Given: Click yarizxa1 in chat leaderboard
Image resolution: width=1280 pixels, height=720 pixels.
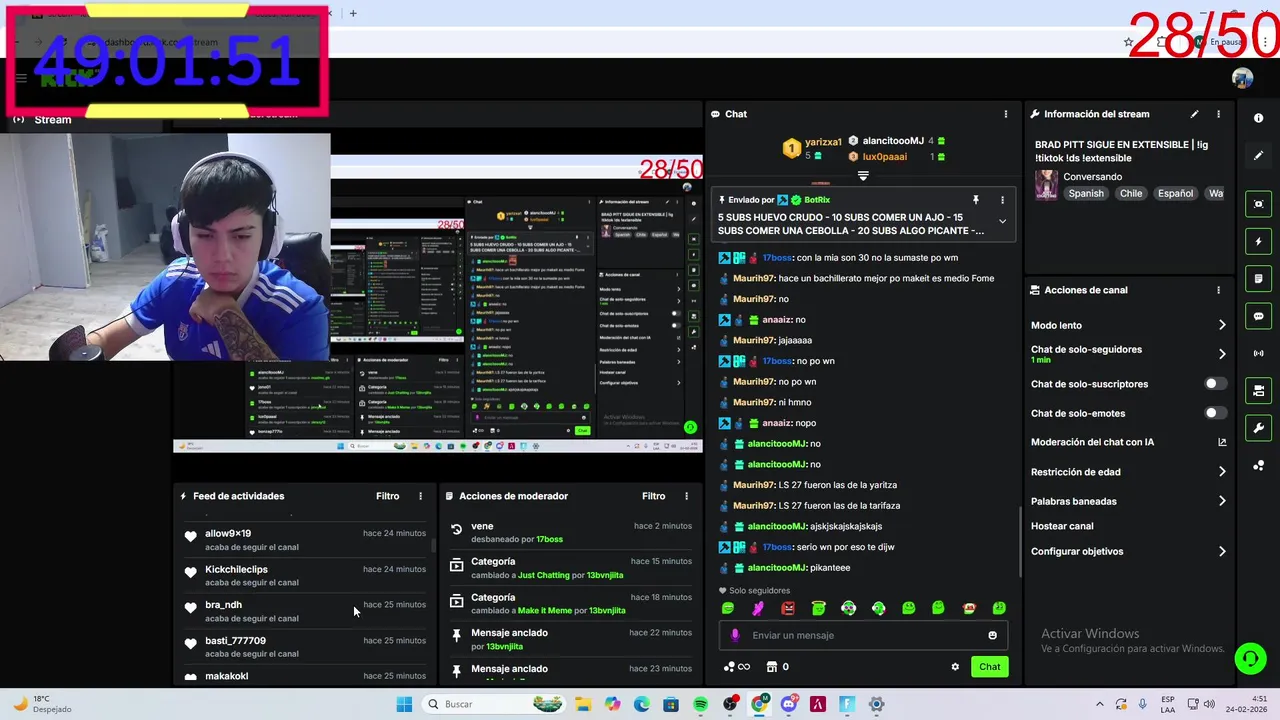Looking at the screenshot, I should [823, 142].
